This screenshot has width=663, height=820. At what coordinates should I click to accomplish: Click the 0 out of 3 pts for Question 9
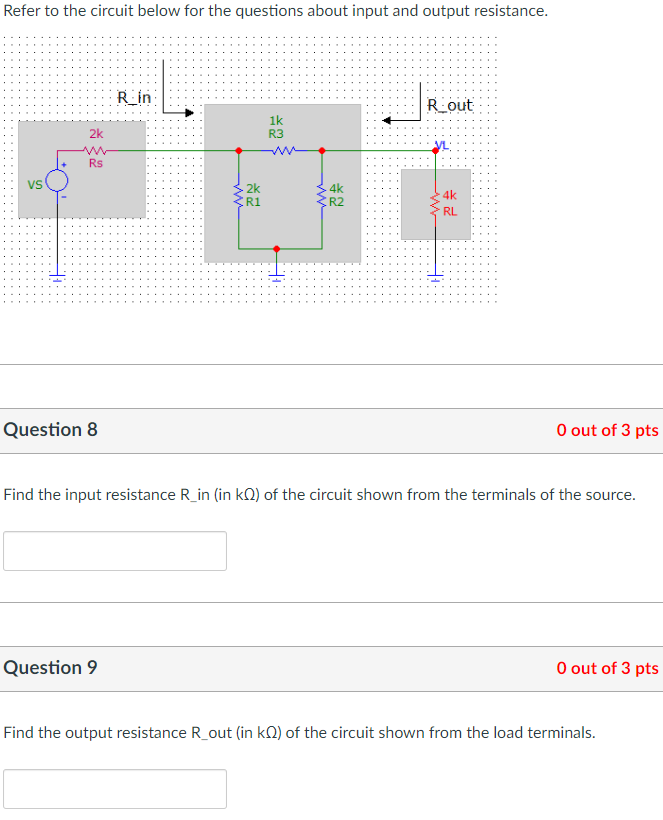(607, 668)
